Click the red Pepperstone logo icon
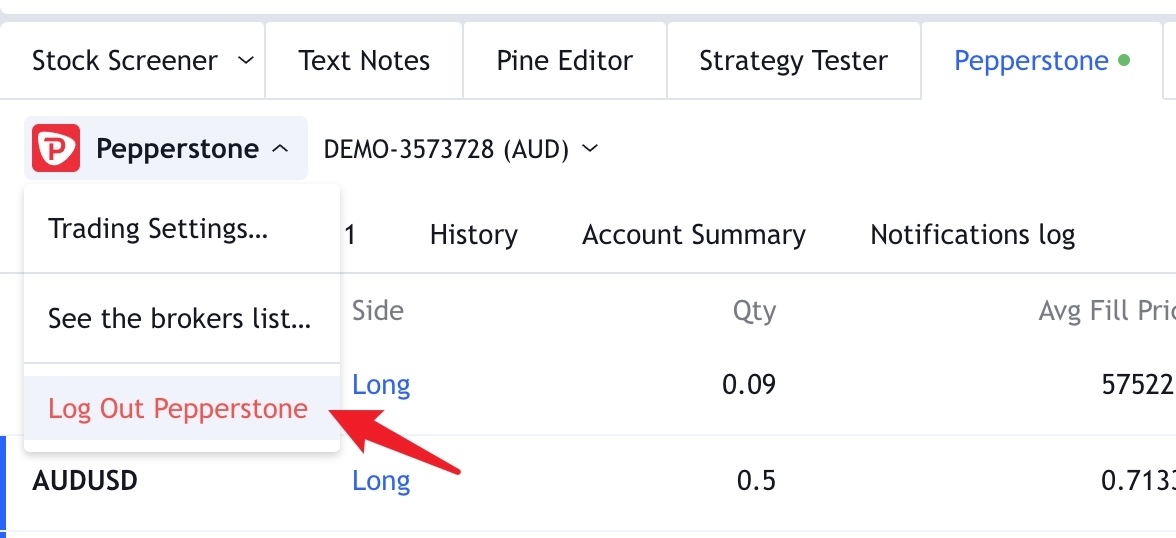 click(x=56, y=149)
